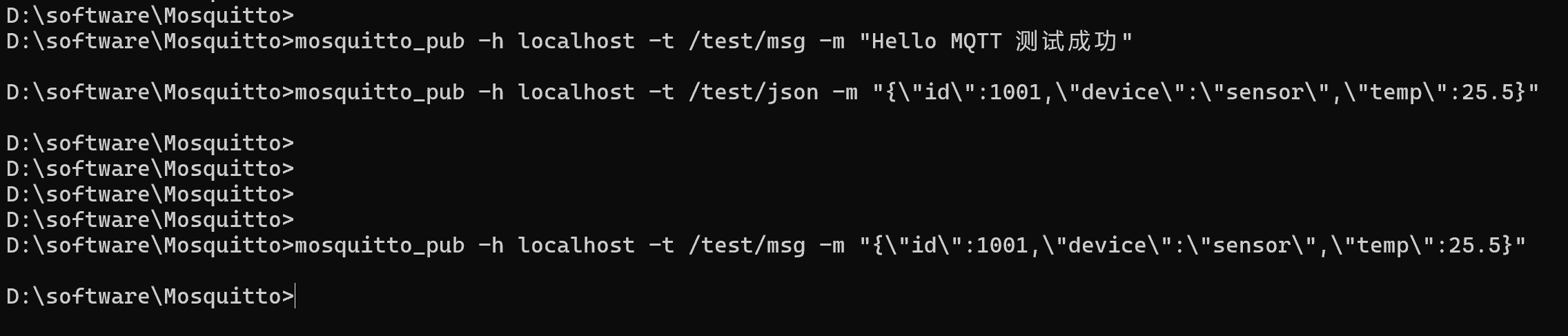The image size is (1568, 336).
Task: Click localhost in the Hello MQTT command
Action: click(x=576, y=41)
